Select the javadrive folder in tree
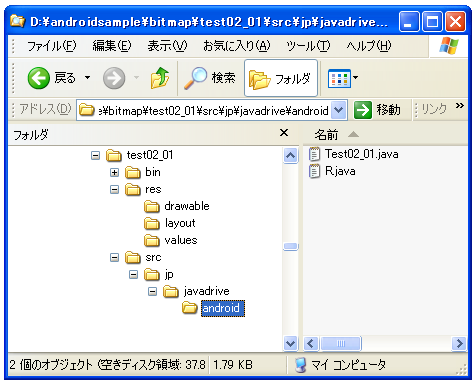Viewport: 475px width, 383px height. click(x=206, y=291)
